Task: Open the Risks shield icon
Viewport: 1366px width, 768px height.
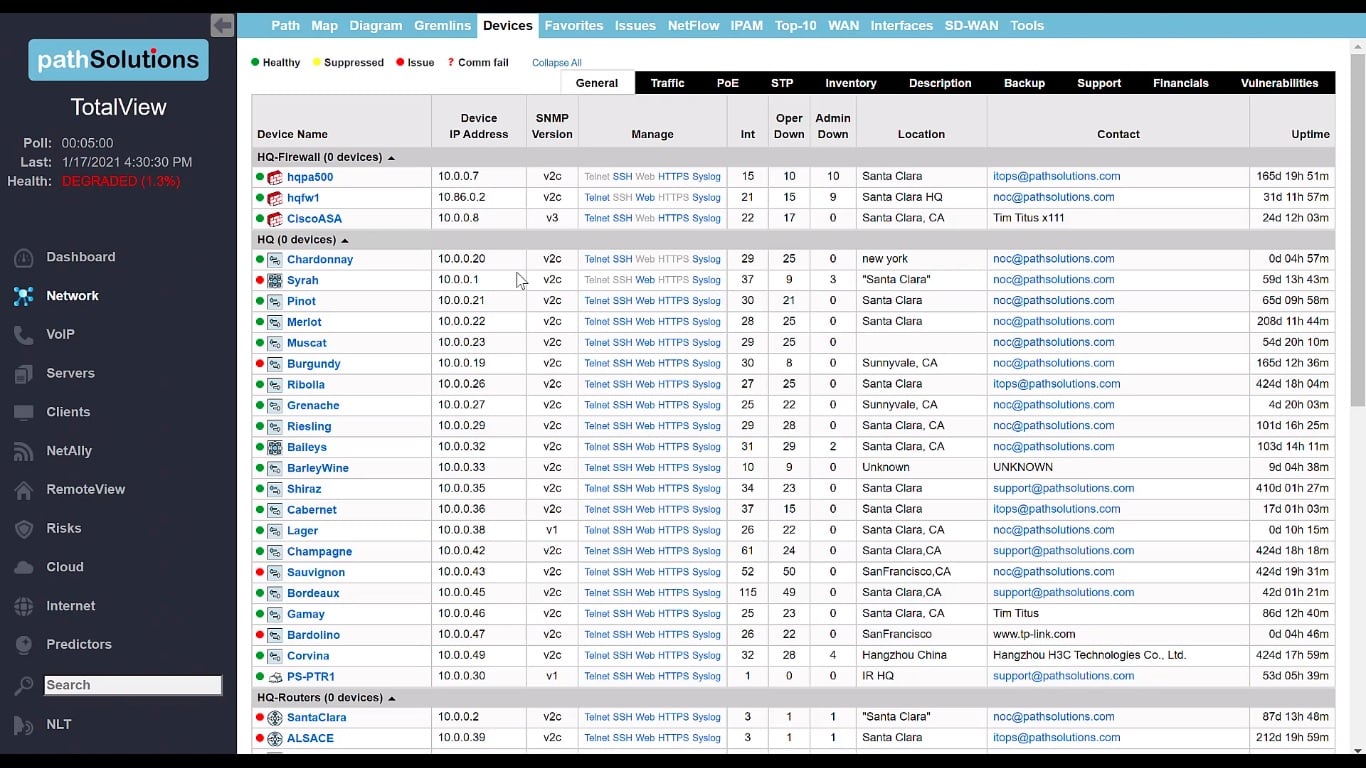Action: click(24, 529)
